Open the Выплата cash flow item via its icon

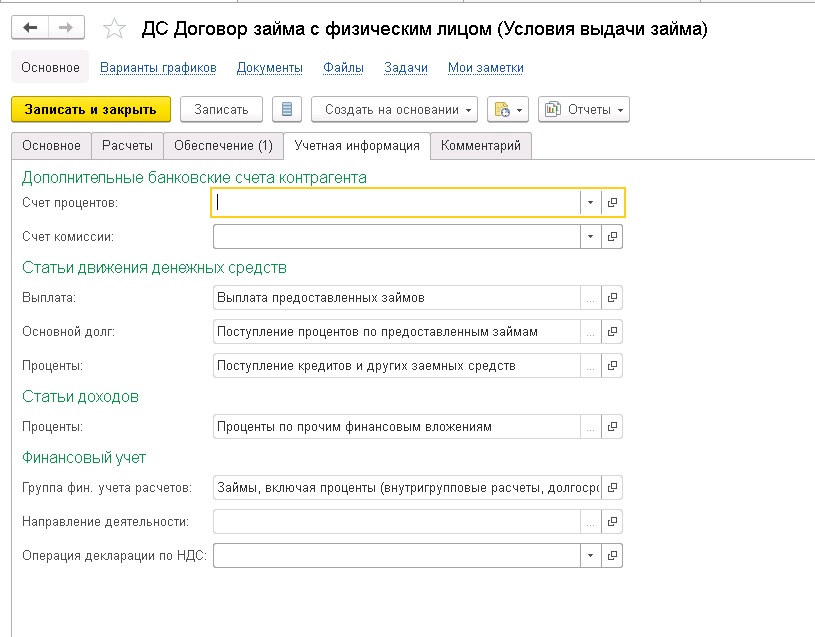click(x=613, y=297)
